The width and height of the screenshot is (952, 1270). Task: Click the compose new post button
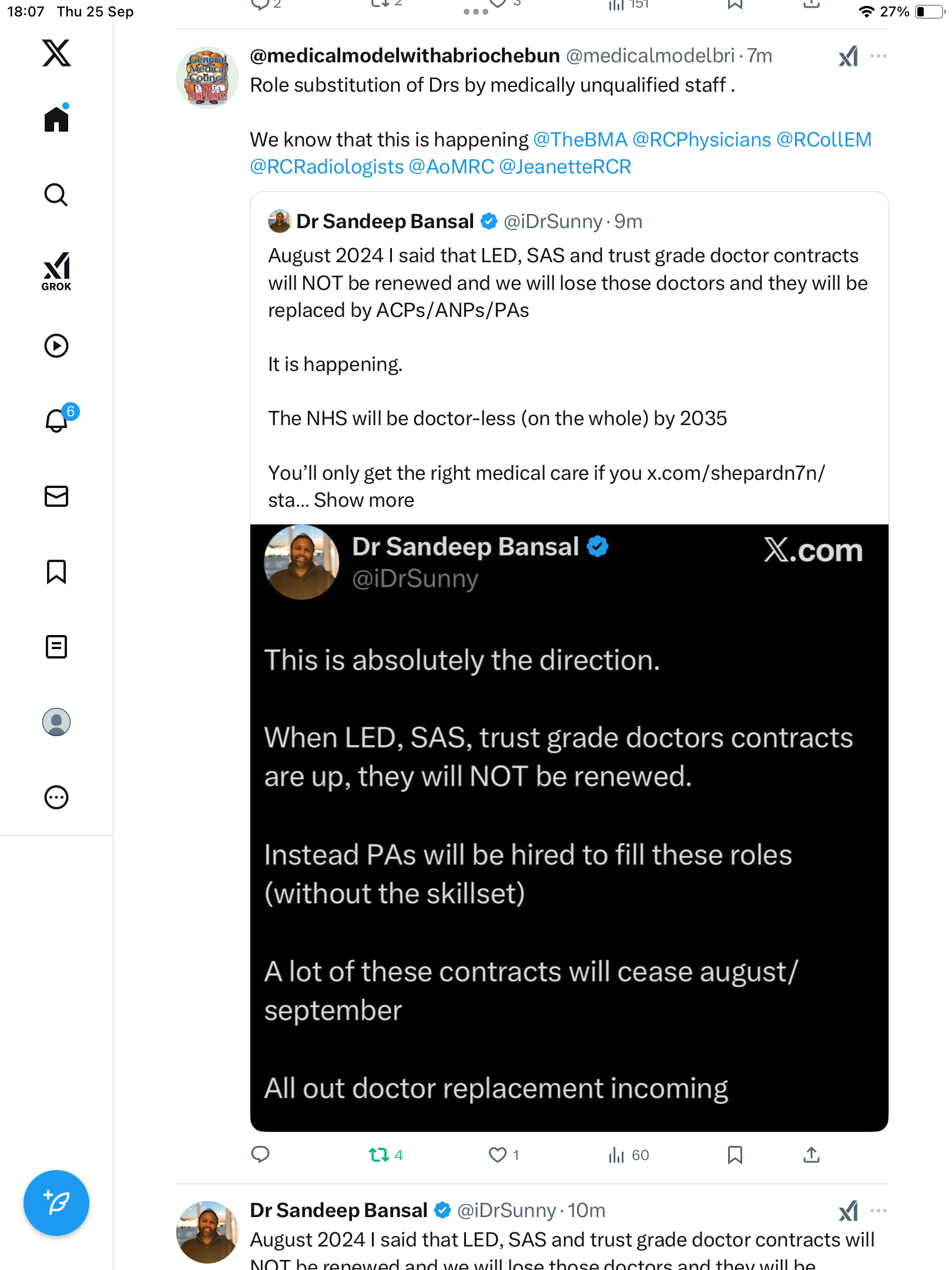pos(56,1203)
